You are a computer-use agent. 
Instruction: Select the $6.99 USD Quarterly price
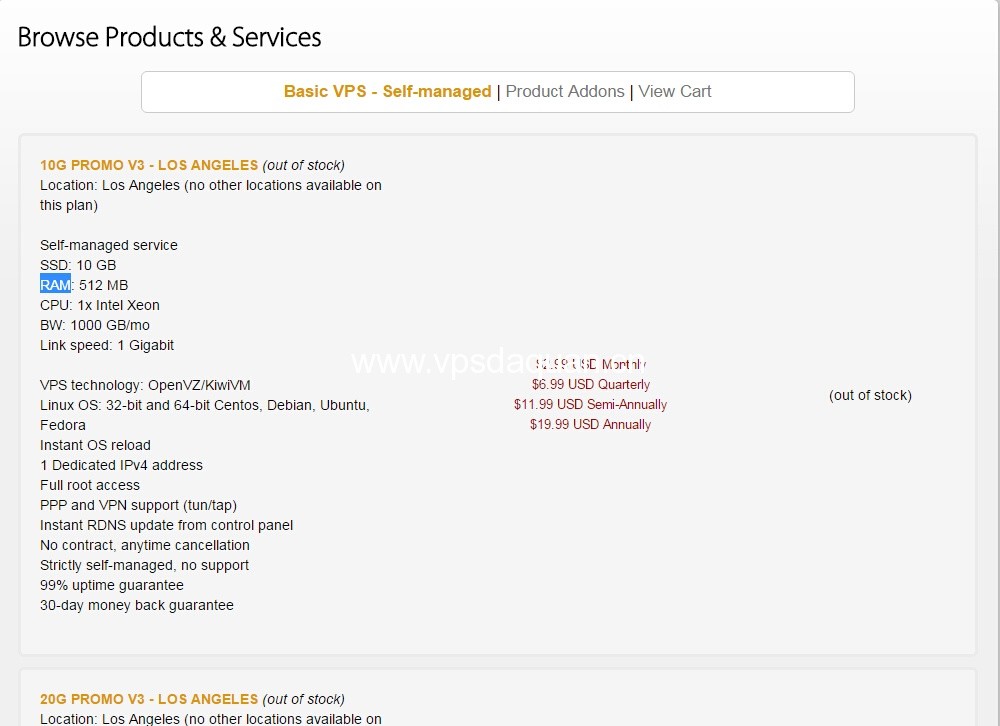click(x=591, y=384)
